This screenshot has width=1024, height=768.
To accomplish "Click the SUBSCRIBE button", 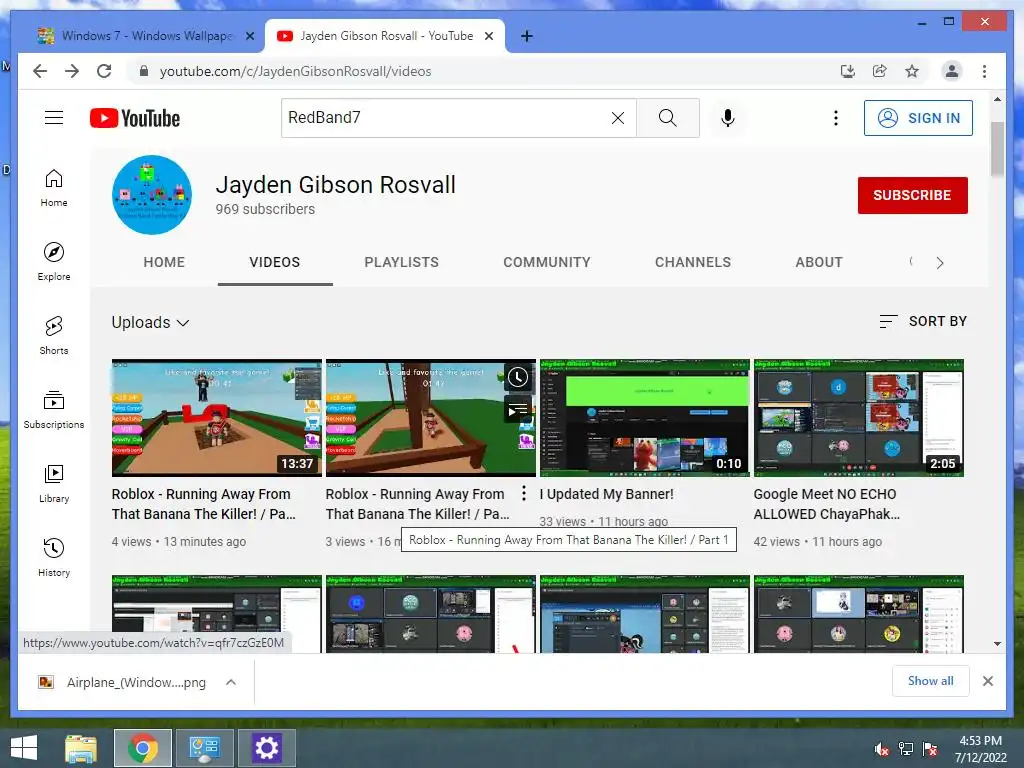I will tap(912, 195).
